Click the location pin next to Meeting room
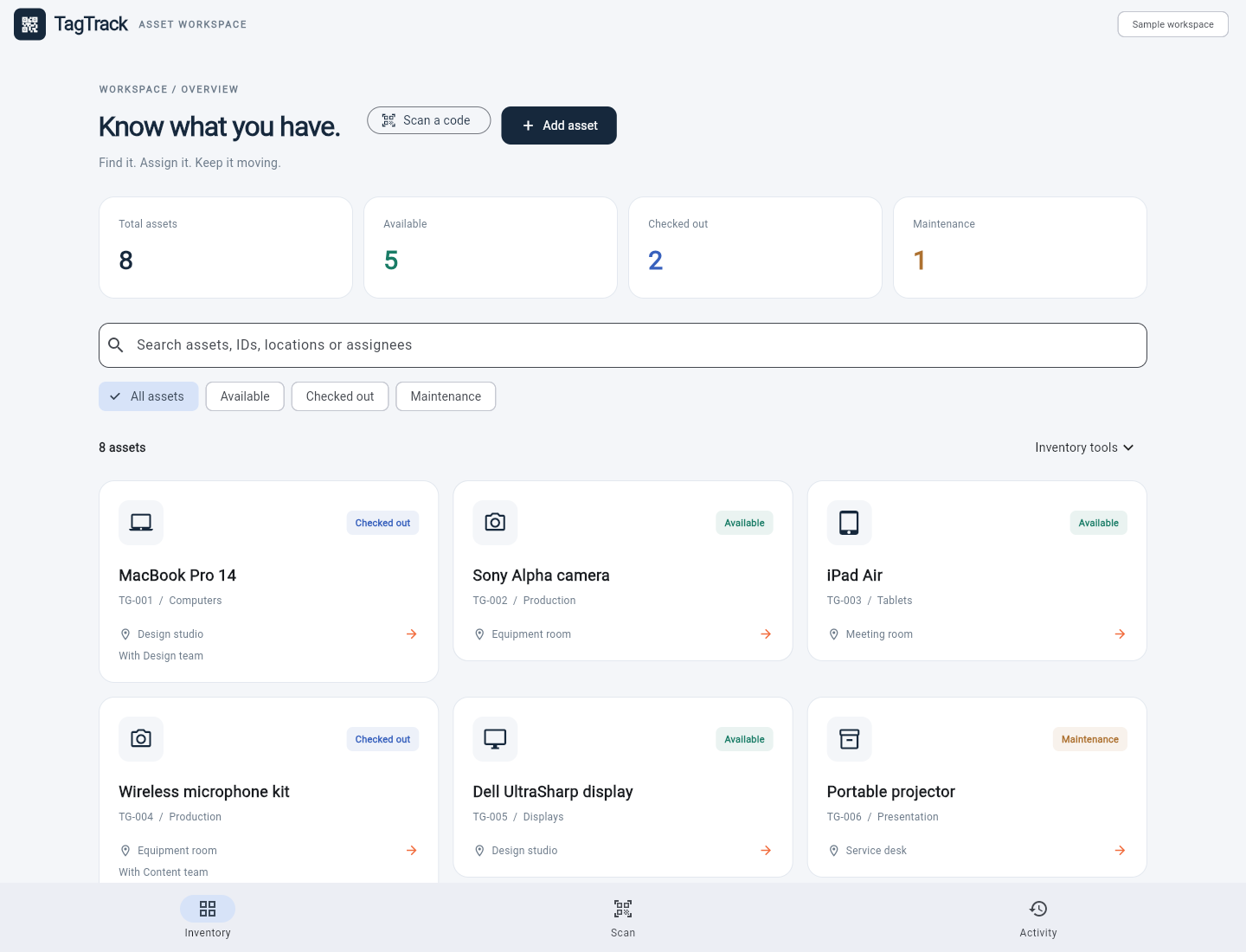The image size is (1246, 952). tap(833, 634)
